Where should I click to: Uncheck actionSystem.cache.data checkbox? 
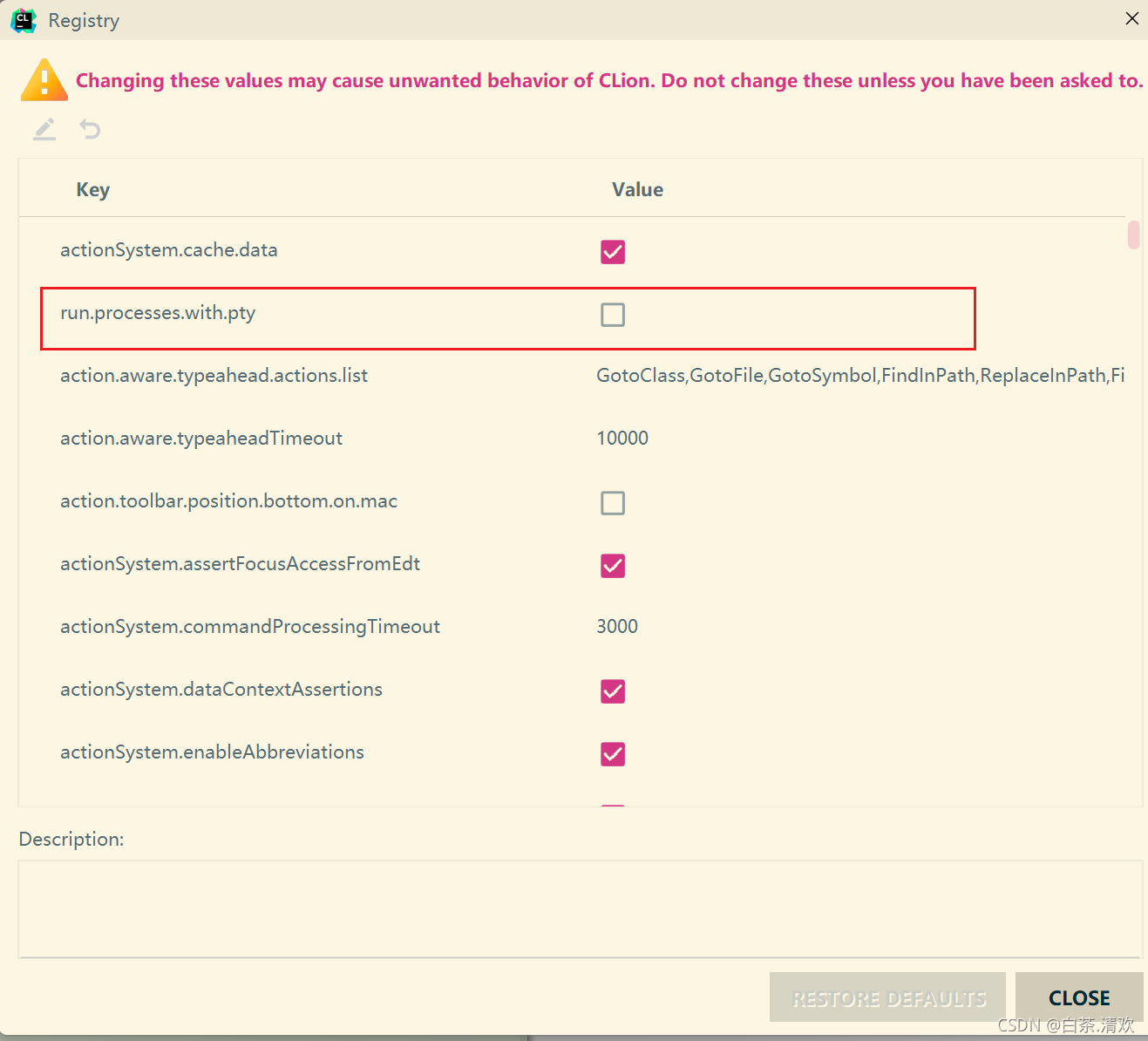click(x=613, y=252)
